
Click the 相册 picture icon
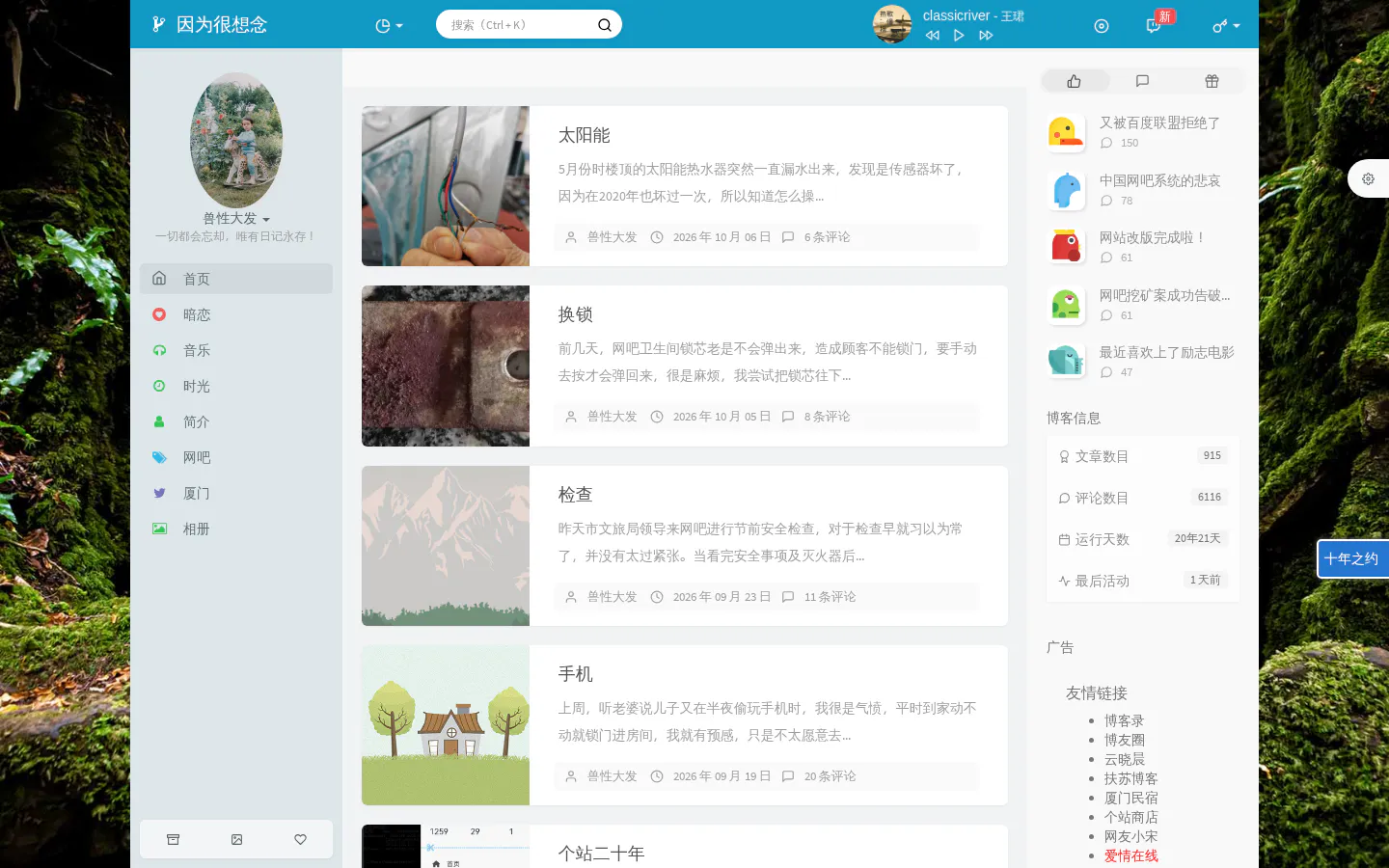[x=159, y=529]
